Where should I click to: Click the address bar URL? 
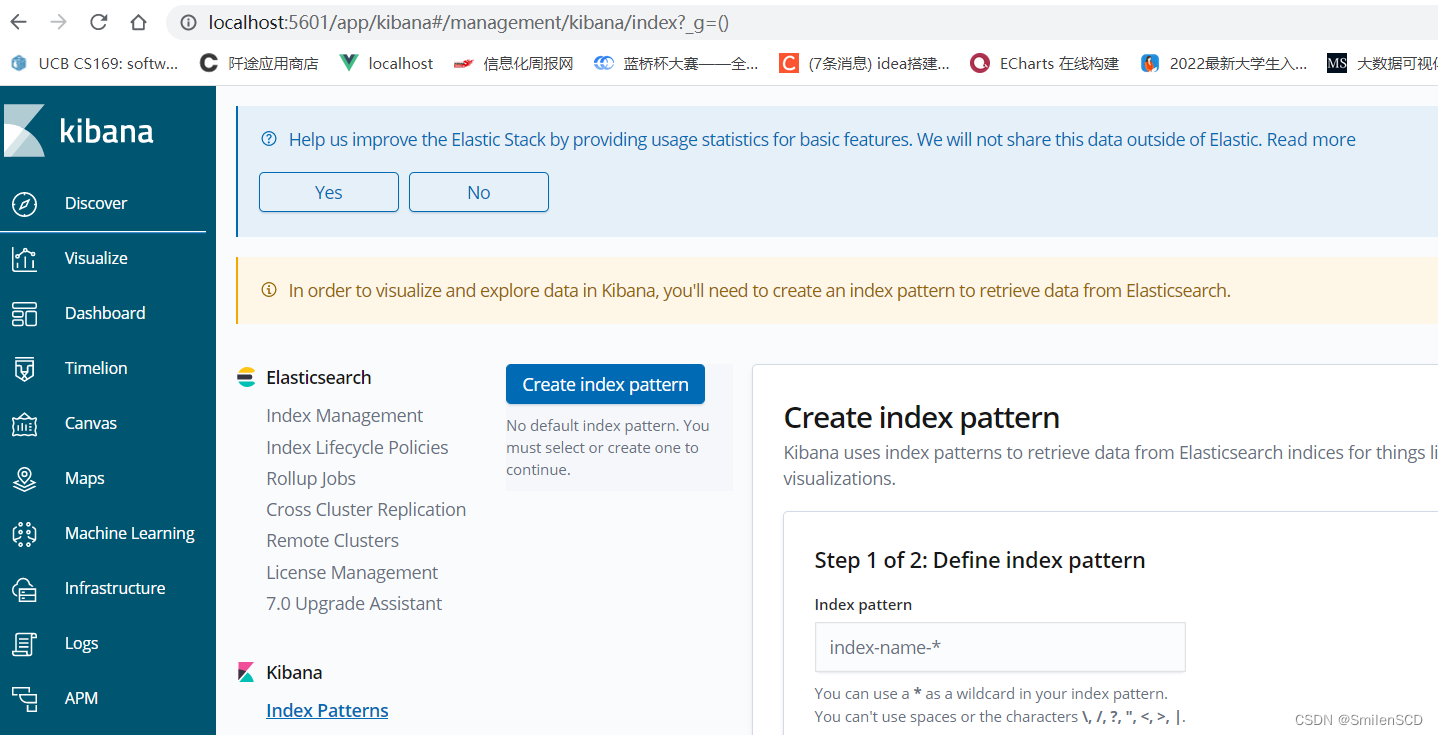pos(468,22)
